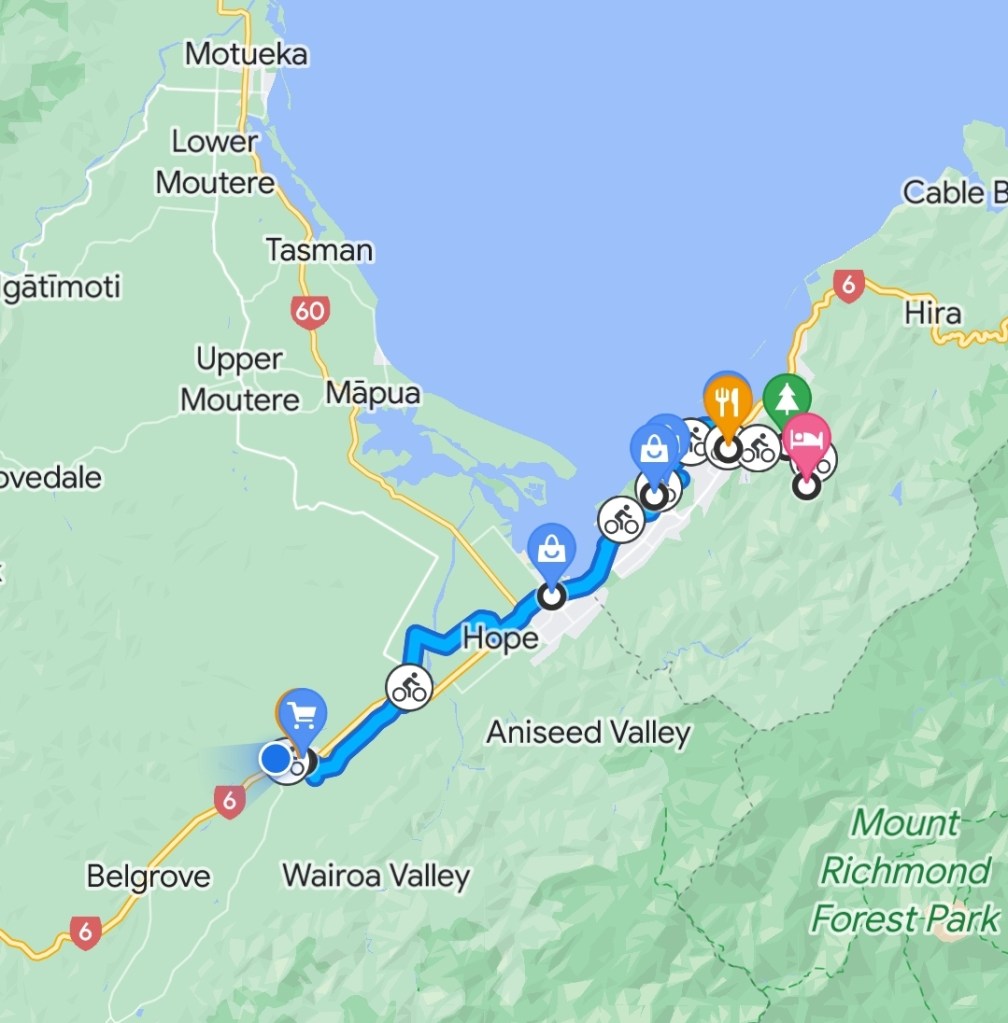Click the blue current location dot
Screen dimensions: 1008x1023
tap(275, 759)
